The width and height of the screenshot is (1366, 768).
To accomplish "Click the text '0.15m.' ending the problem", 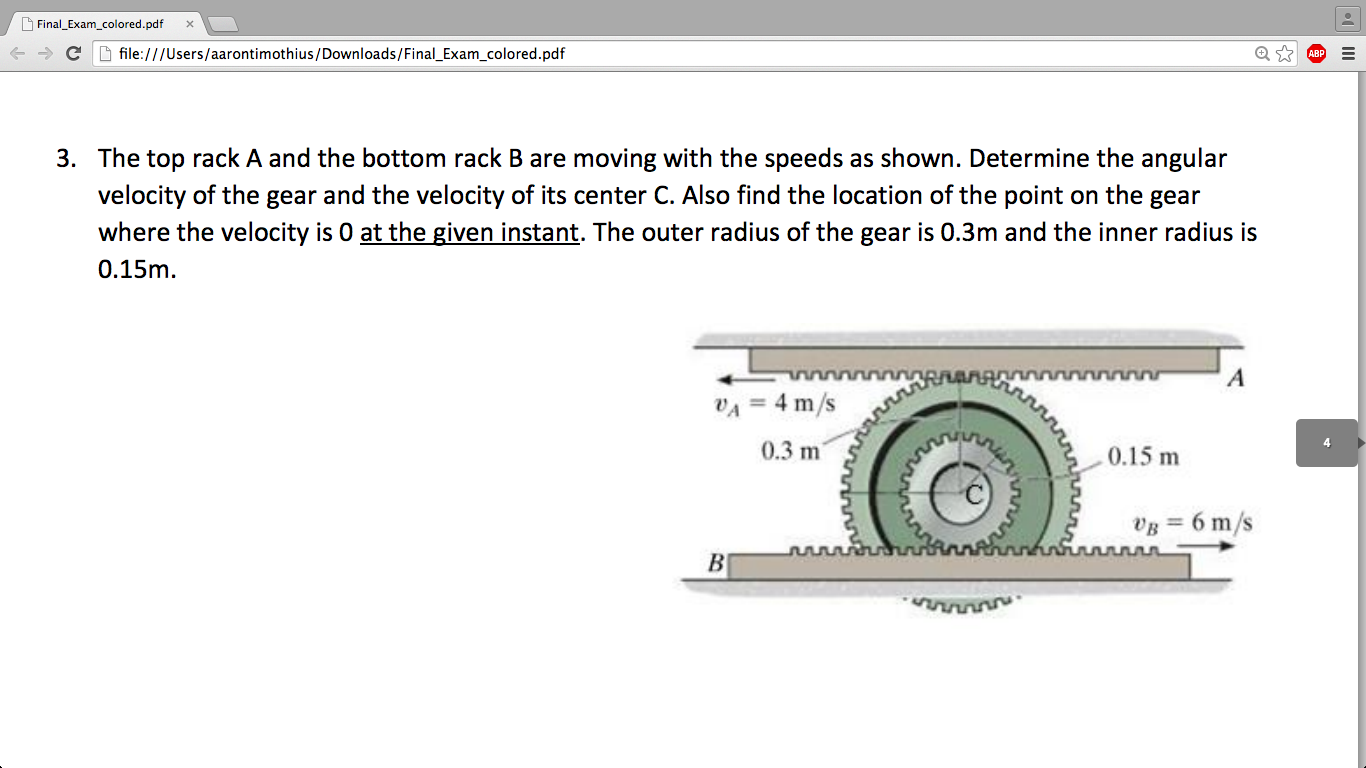I will (137, 270).
